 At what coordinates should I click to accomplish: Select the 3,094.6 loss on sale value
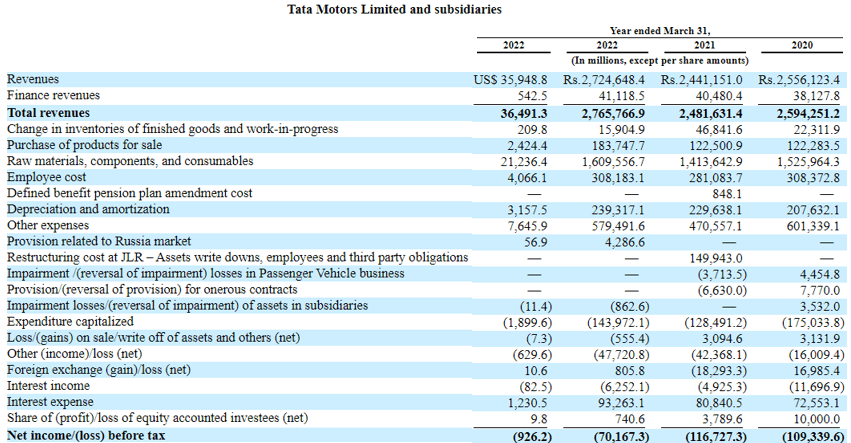pos(722,338)
